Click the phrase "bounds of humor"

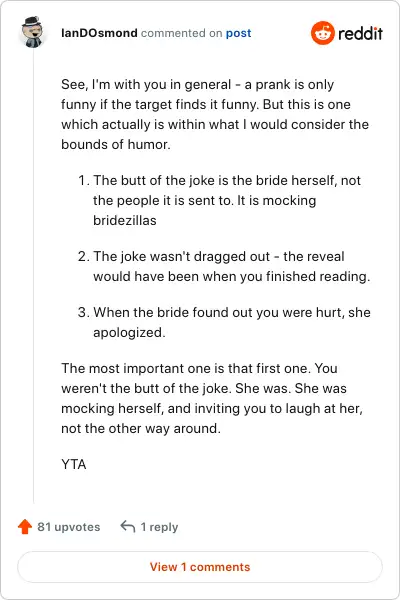(x=116, y=144)
